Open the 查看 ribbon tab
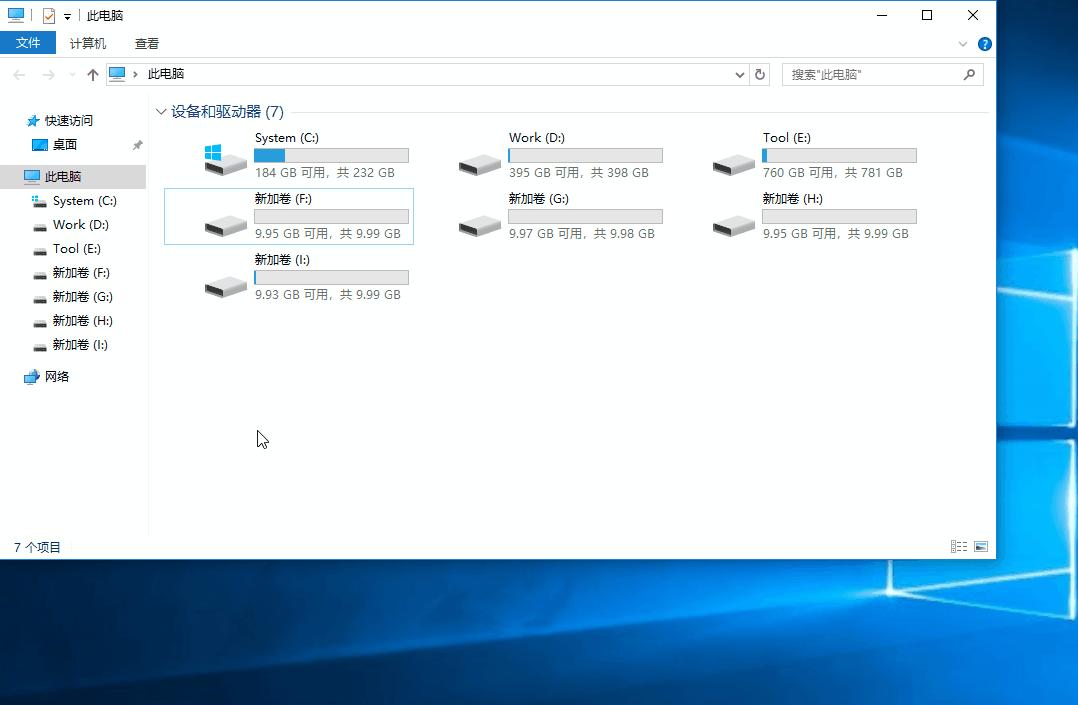The height and width of the screenshot is (705, 1078). 146,43
